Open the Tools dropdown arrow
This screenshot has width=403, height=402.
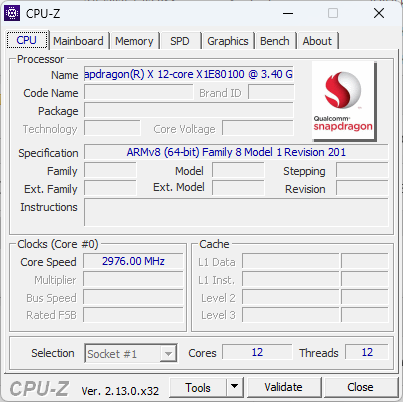click(235, 387)
